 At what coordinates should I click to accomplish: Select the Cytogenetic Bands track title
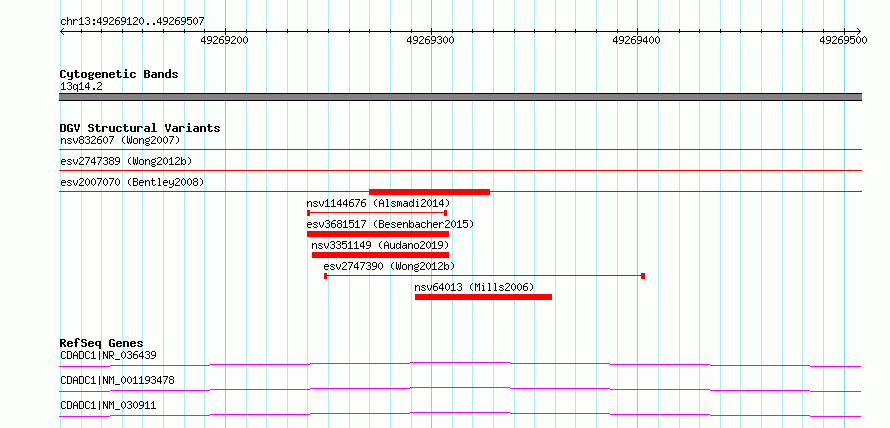click(x=119, y=74)
